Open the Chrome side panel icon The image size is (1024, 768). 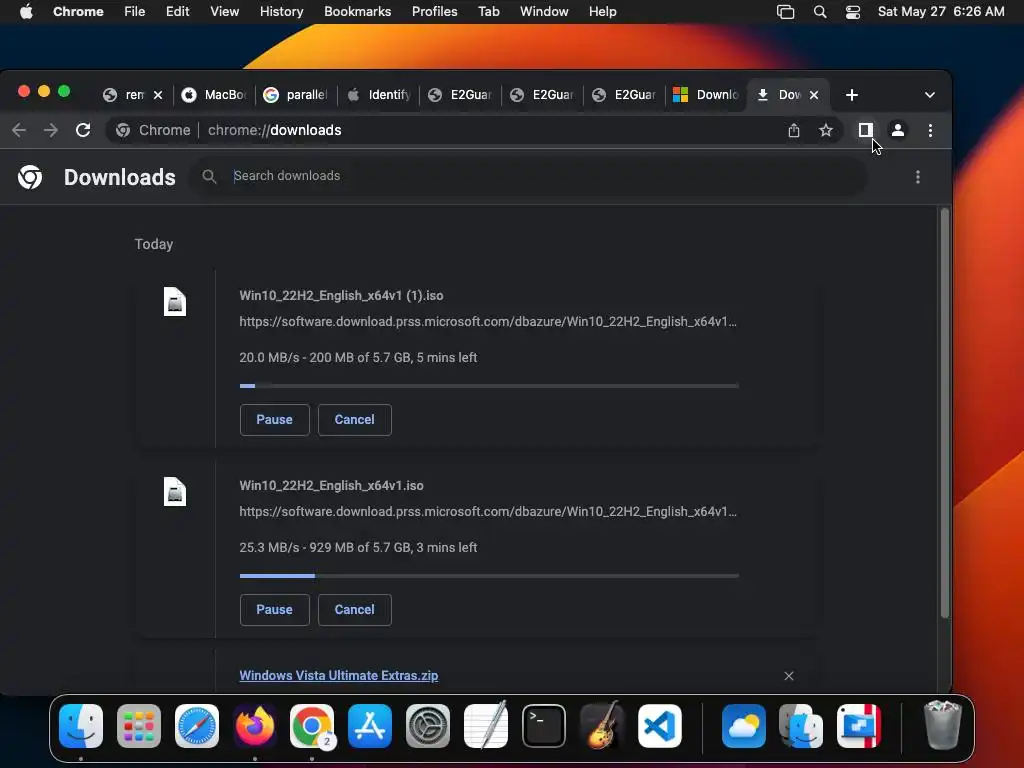coord(865,130)
